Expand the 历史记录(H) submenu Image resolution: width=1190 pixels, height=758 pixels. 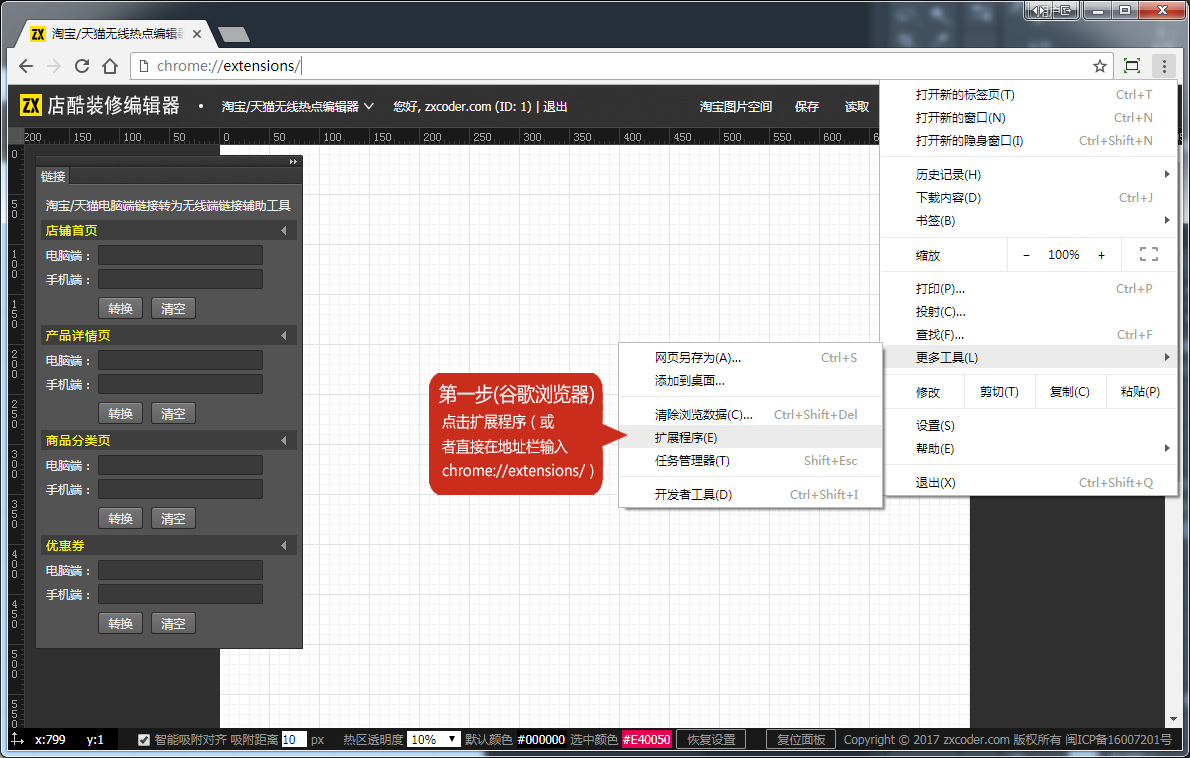(1029, 175)
